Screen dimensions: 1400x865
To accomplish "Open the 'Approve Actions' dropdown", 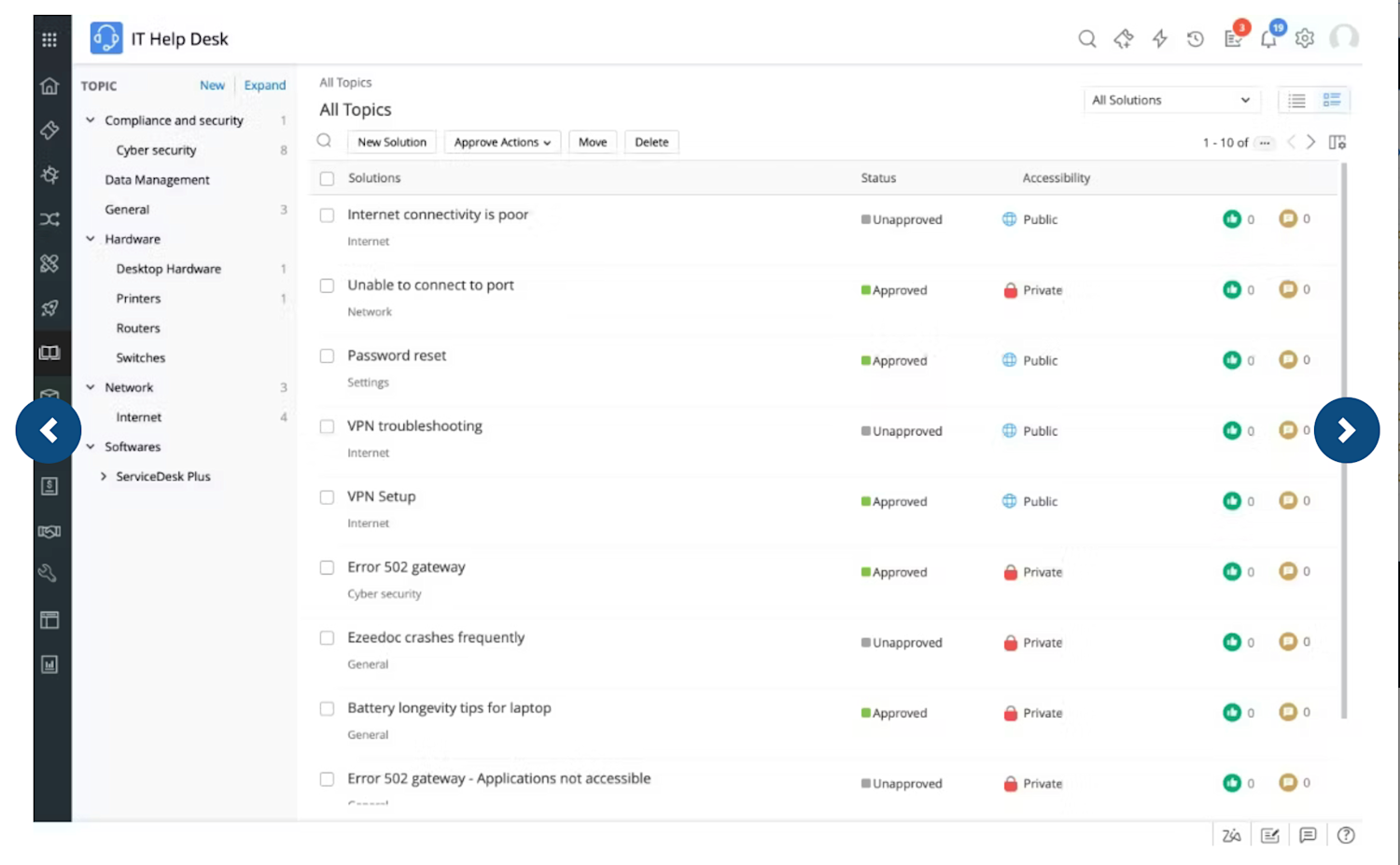I will pyautogui.click(x=502, y=142).
